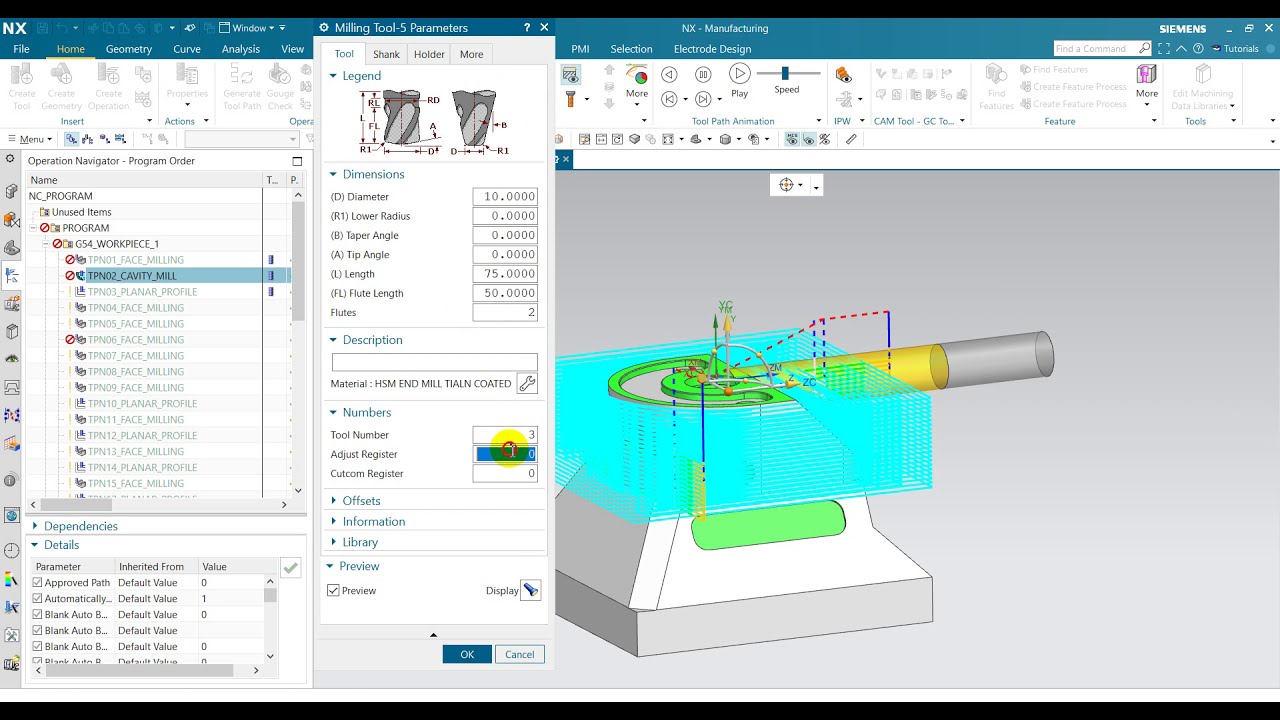Collapse the G54_WORKPIECE_1 tree node
The width and height of the screenshot is (1280, 720).
click(x=46, y=244)
